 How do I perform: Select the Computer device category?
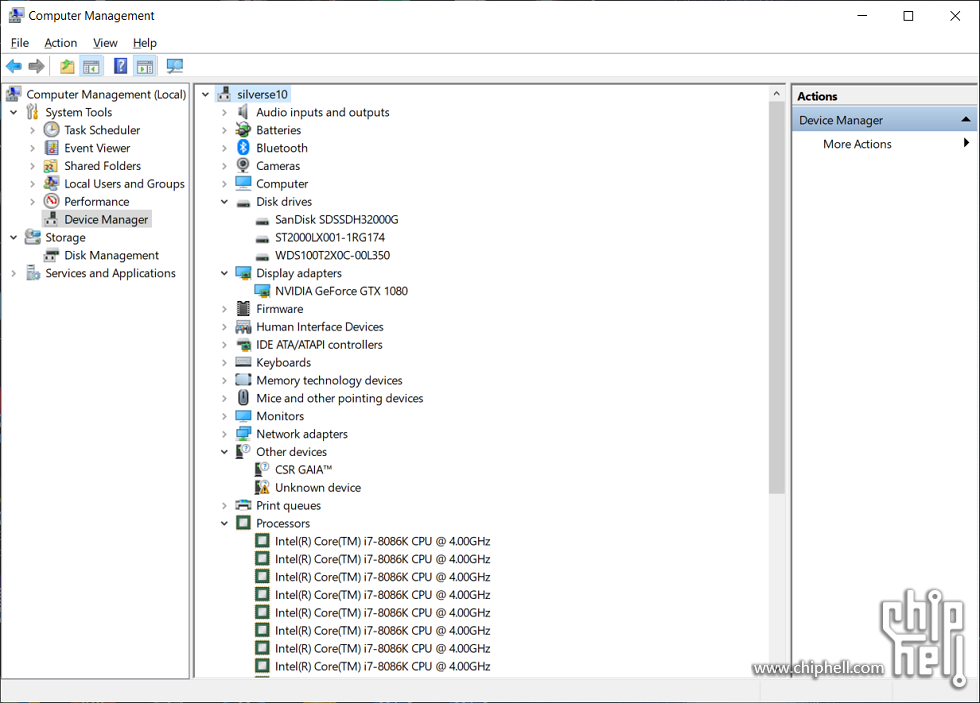(282, 184)
